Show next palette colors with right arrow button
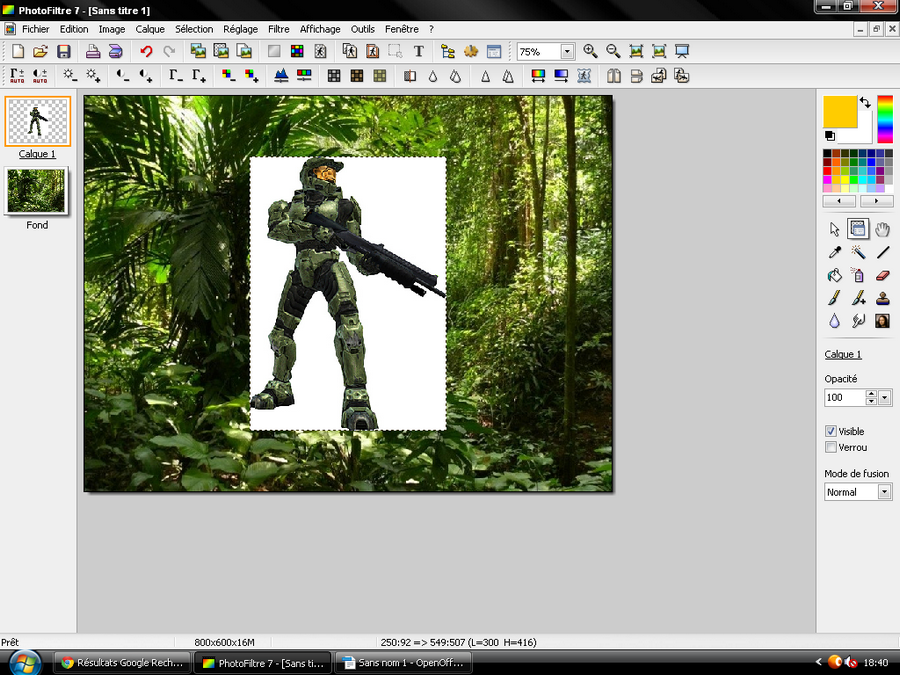This screenshot has width=900, height=675. pos(876,201)
